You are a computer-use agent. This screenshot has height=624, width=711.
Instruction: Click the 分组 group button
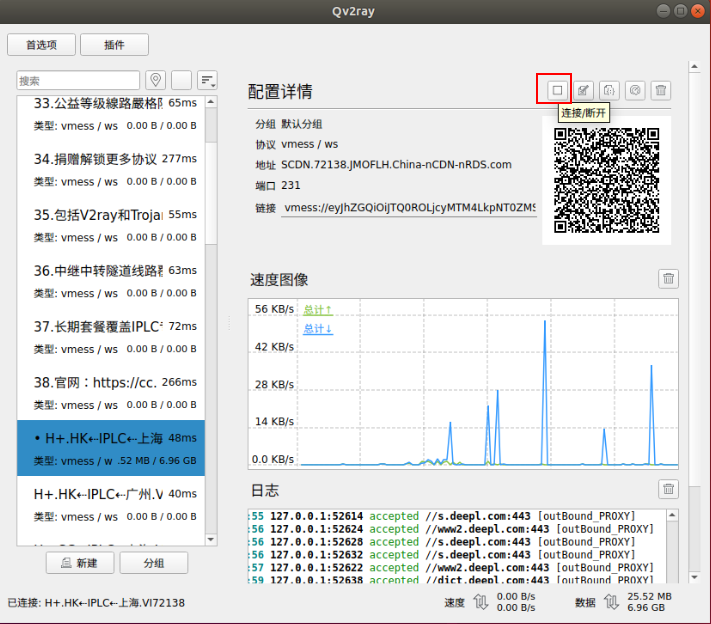(x=154, y=563)
